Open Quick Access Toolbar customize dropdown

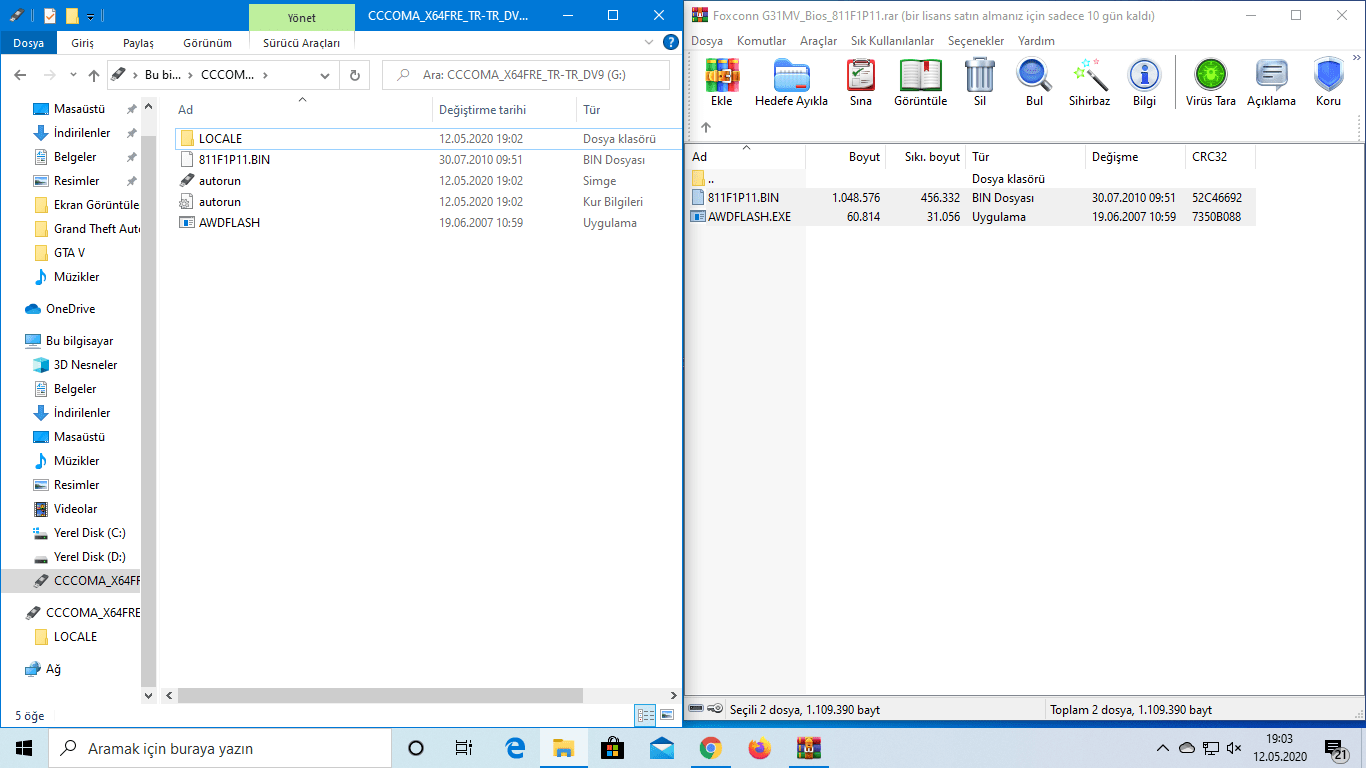91,16
